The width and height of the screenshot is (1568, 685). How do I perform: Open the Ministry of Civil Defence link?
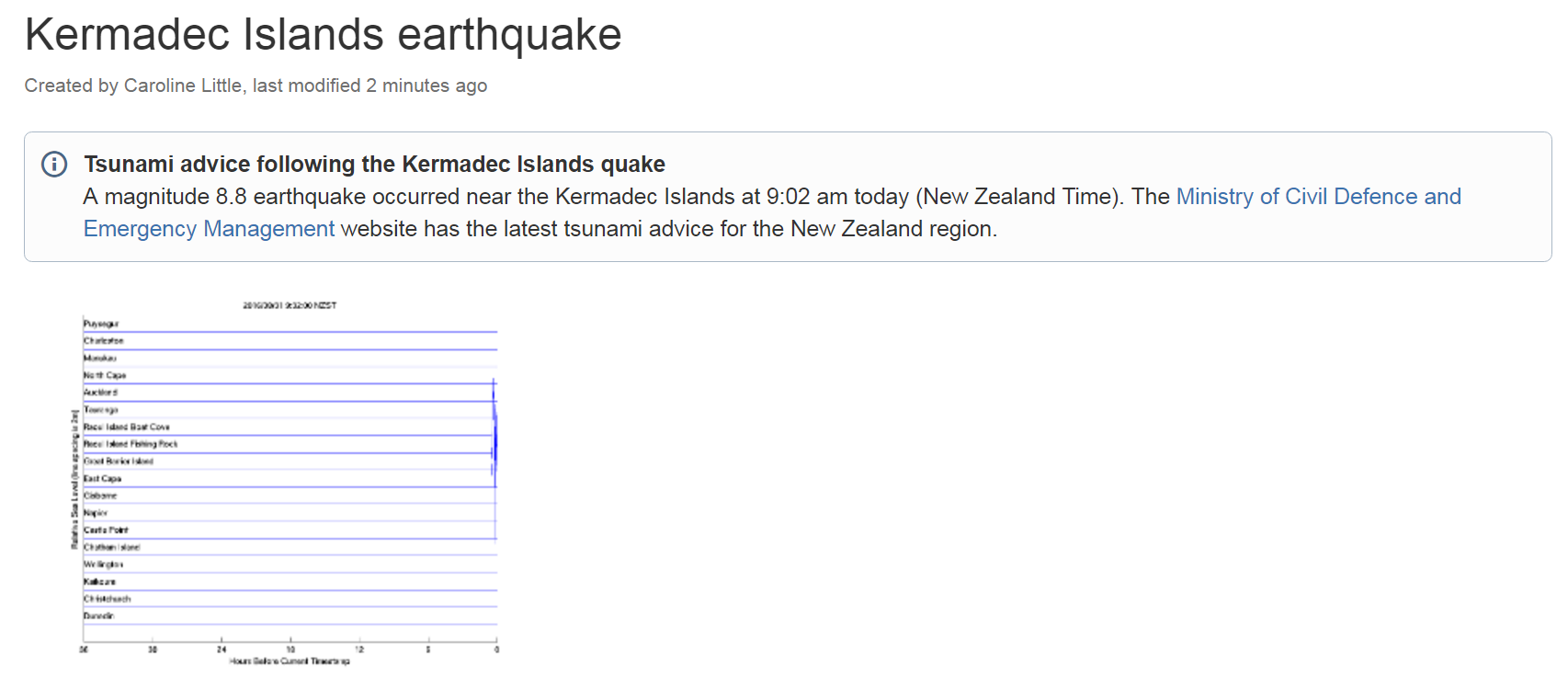tap(1318, 197)
